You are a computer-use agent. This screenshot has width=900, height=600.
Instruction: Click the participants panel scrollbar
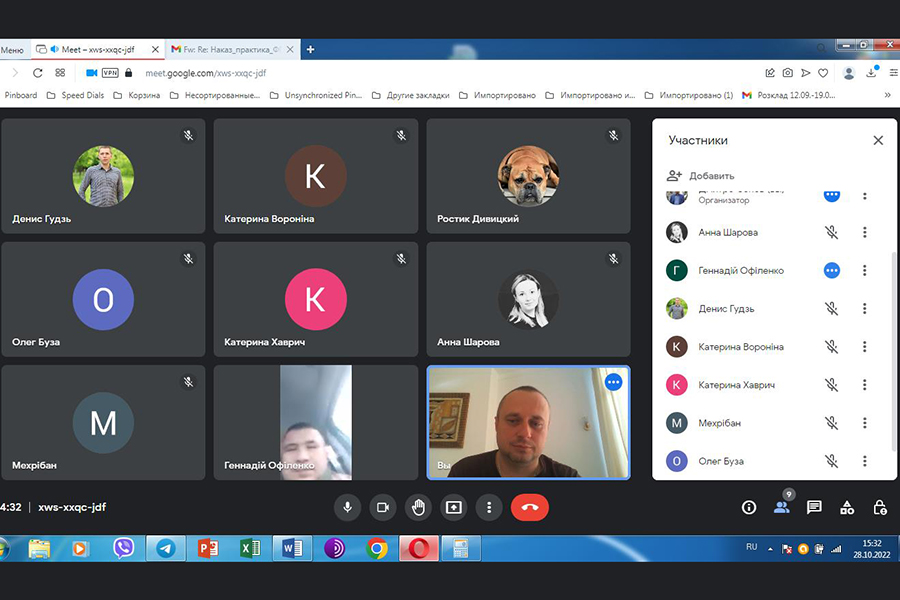point(893,350)
